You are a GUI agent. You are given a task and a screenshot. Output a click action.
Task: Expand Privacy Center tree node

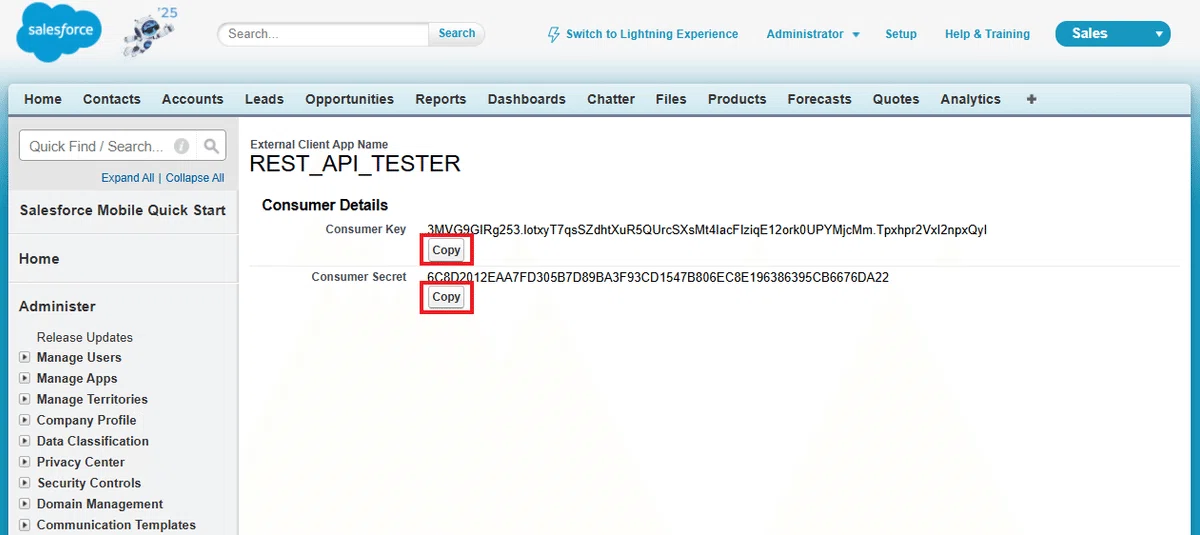25,462
